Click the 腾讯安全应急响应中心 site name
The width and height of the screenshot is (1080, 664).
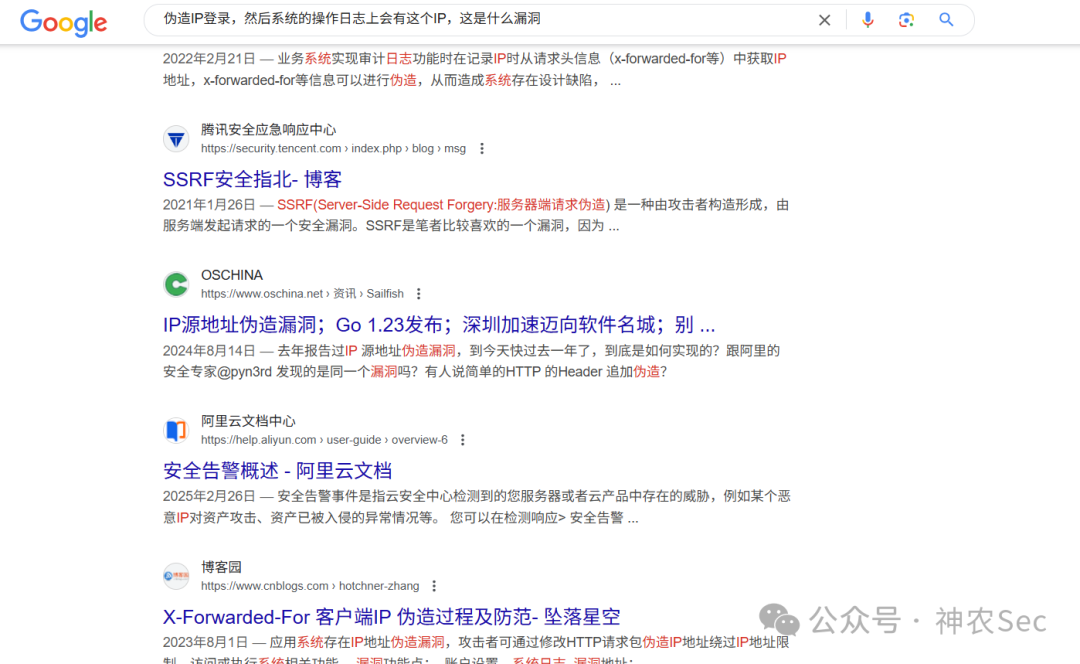[x=269, y=129]
